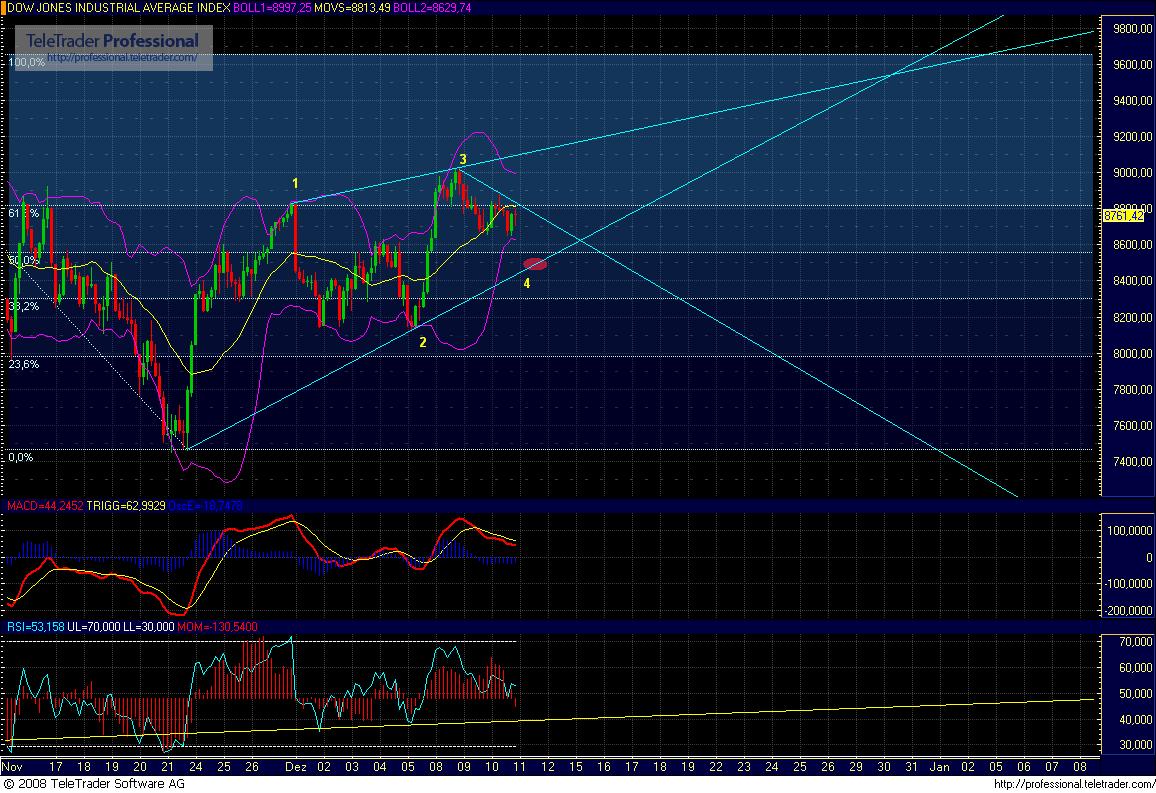Click the 8400,00 price axis label
1156x793 pixels.
pos(1132,282)
